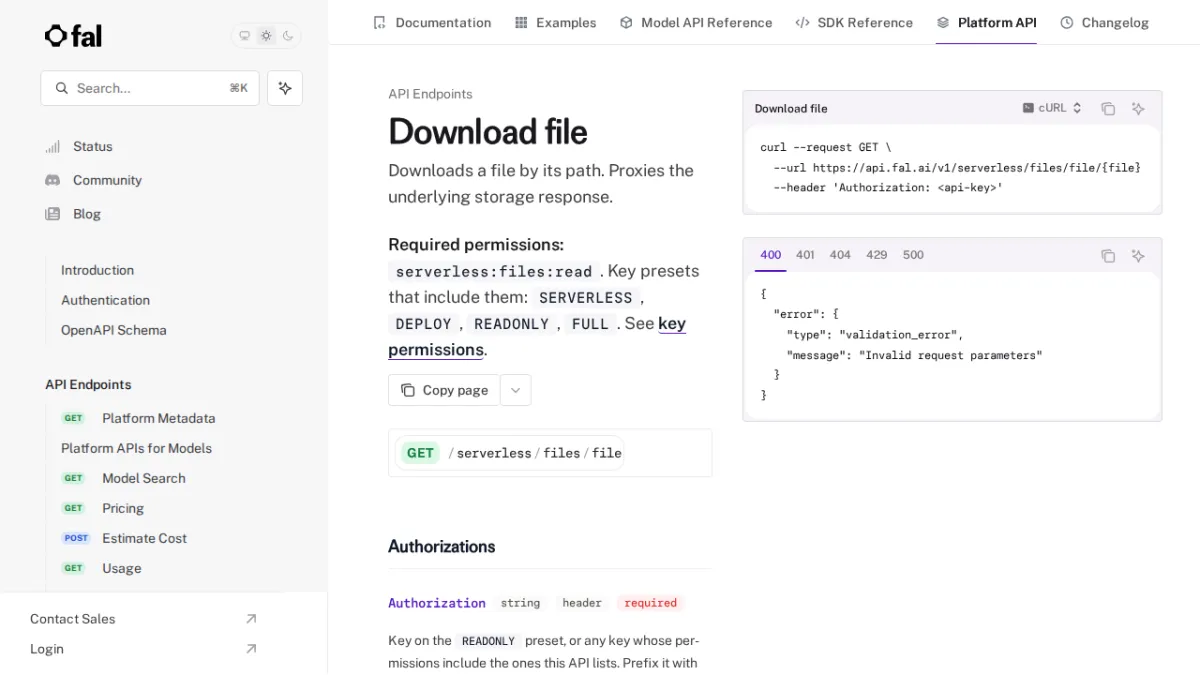This screenshot has height=675, width=1200.
Task: Switch to light theme mode
Action: coord(266,36)
